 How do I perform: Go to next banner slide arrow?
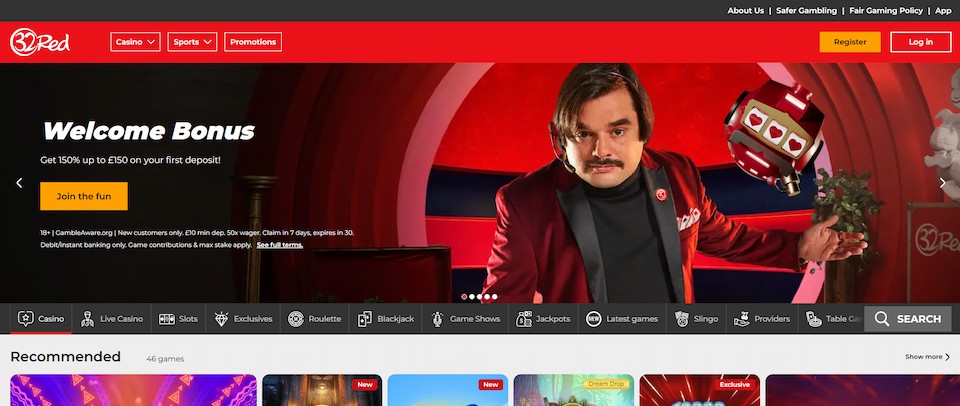coord(942,183)
